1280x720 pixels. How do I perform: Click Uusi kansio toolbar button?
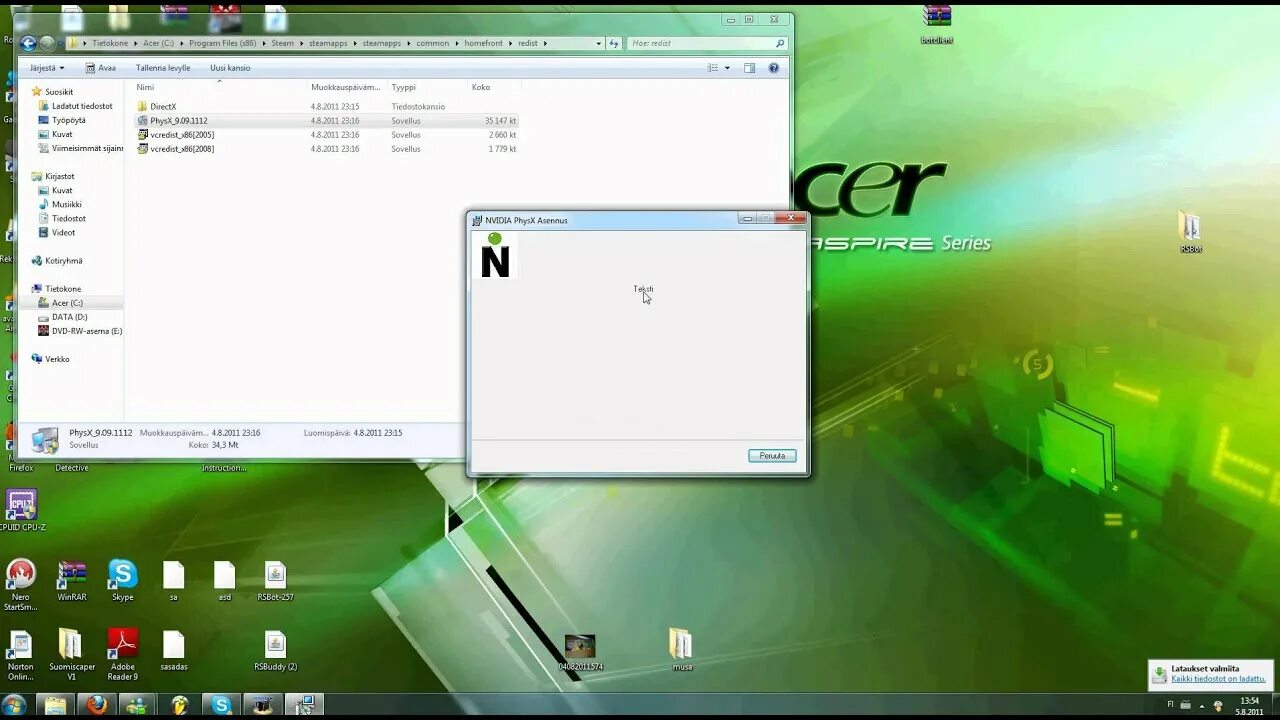(230, 68)
